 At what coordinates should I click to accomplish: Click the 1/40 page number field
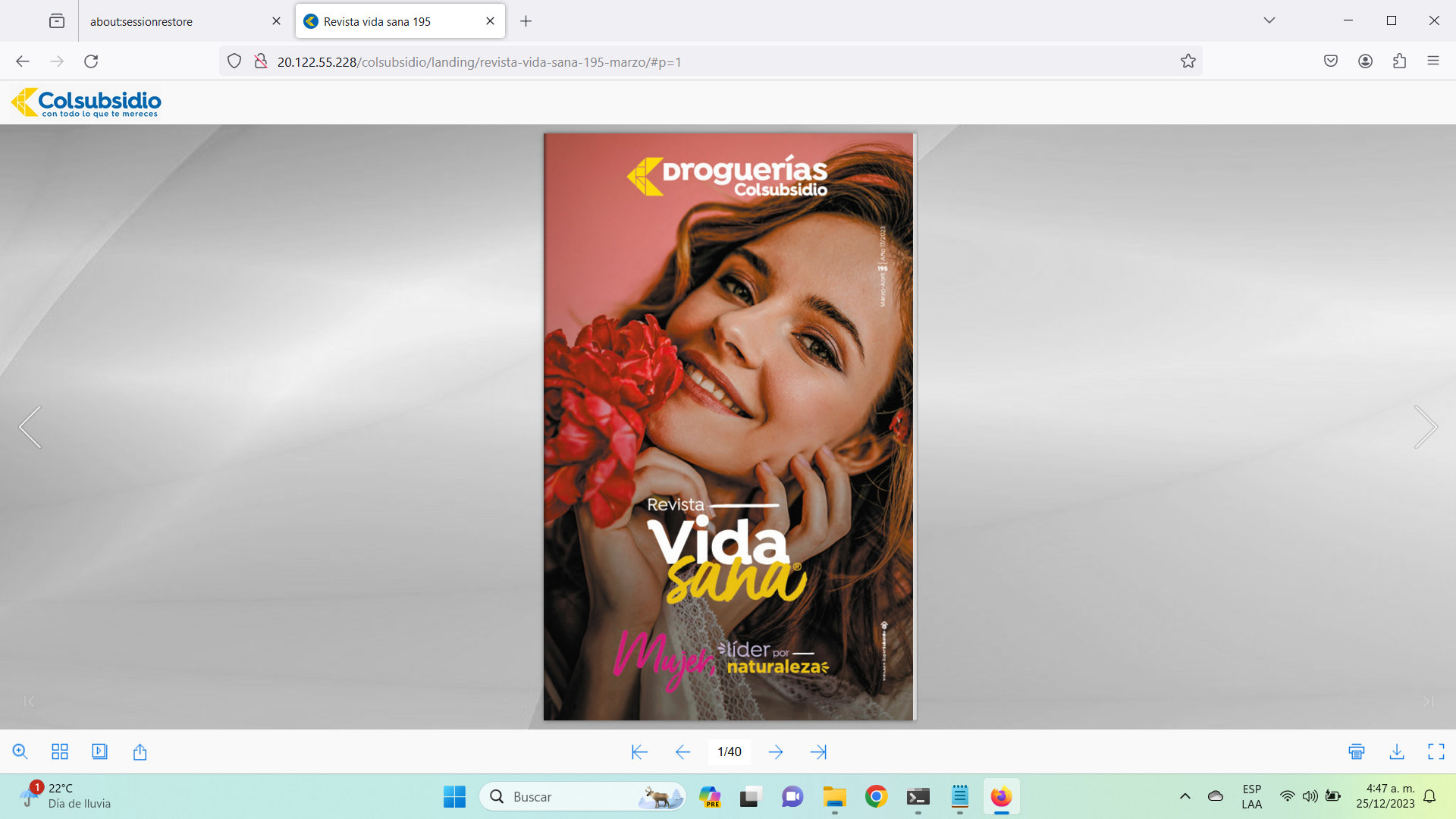[x=729, y=752]
